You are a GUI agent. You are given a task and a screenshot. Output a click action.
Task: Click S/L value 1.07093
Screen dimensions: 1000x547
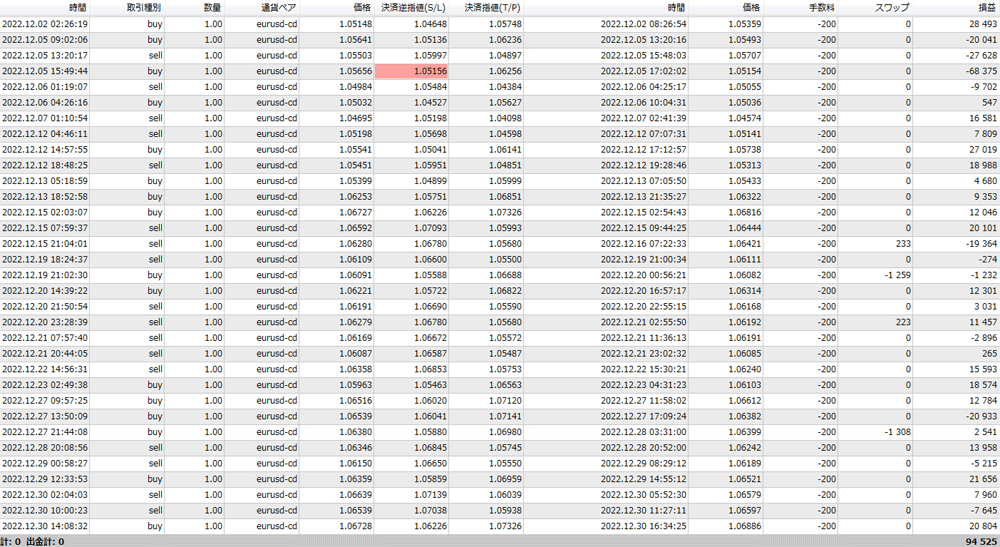[x=430, y=228]
